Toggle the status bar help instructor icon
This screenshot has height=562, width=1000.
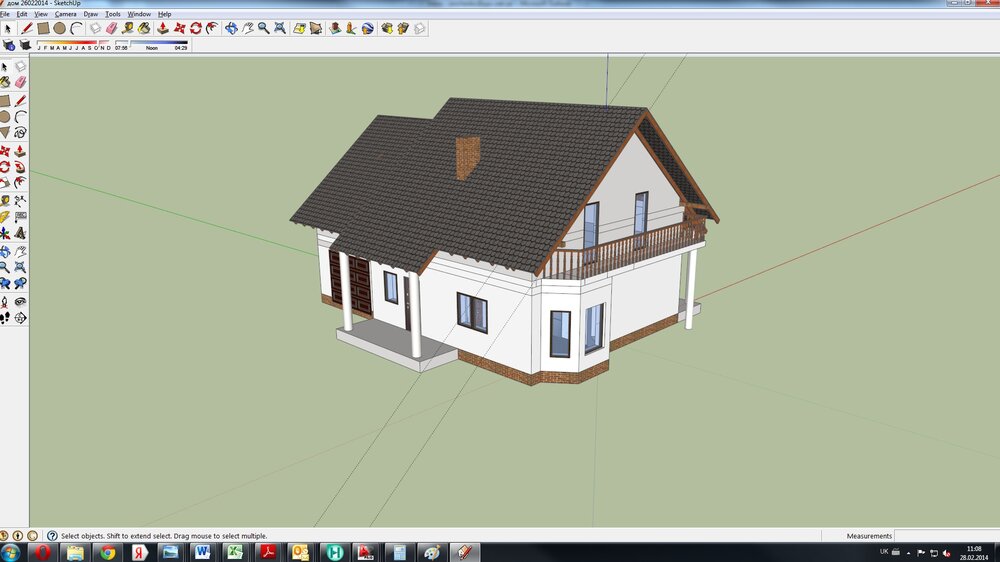[x=52, y=536]
